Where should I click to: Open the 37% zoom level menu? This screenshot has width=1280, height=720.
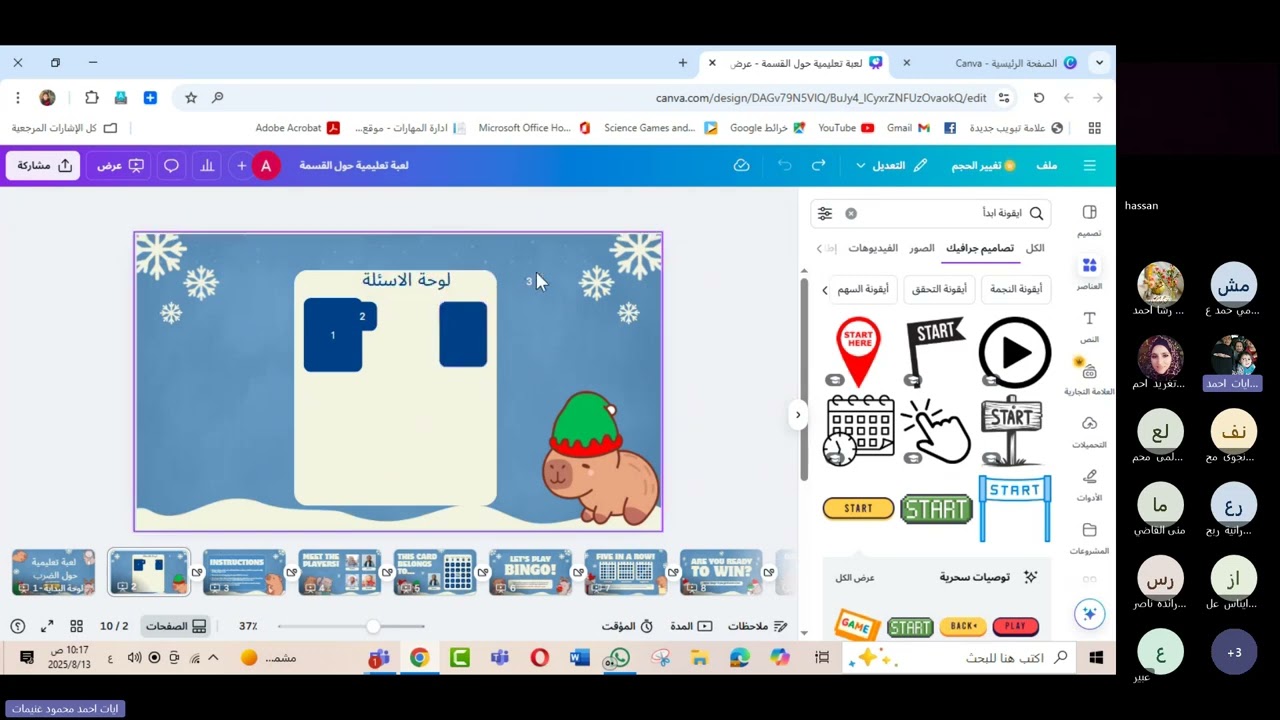tap(248, 626)
